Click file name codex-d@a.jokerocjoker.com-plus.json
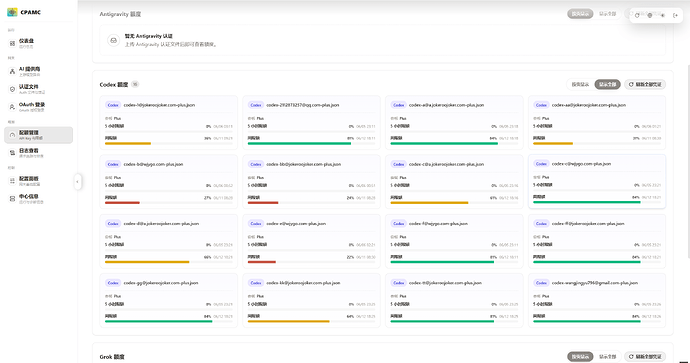This screenshot has height=363, width=690. [161, 224]
